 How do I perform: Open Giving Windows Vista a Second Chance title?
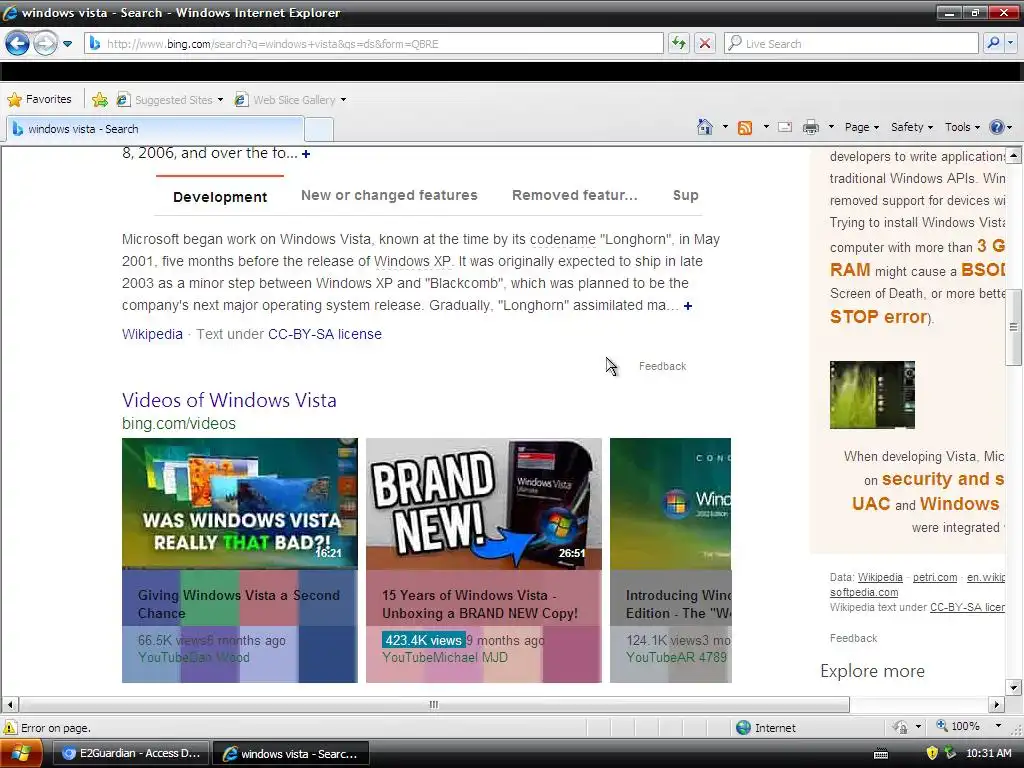pos(239,604)
